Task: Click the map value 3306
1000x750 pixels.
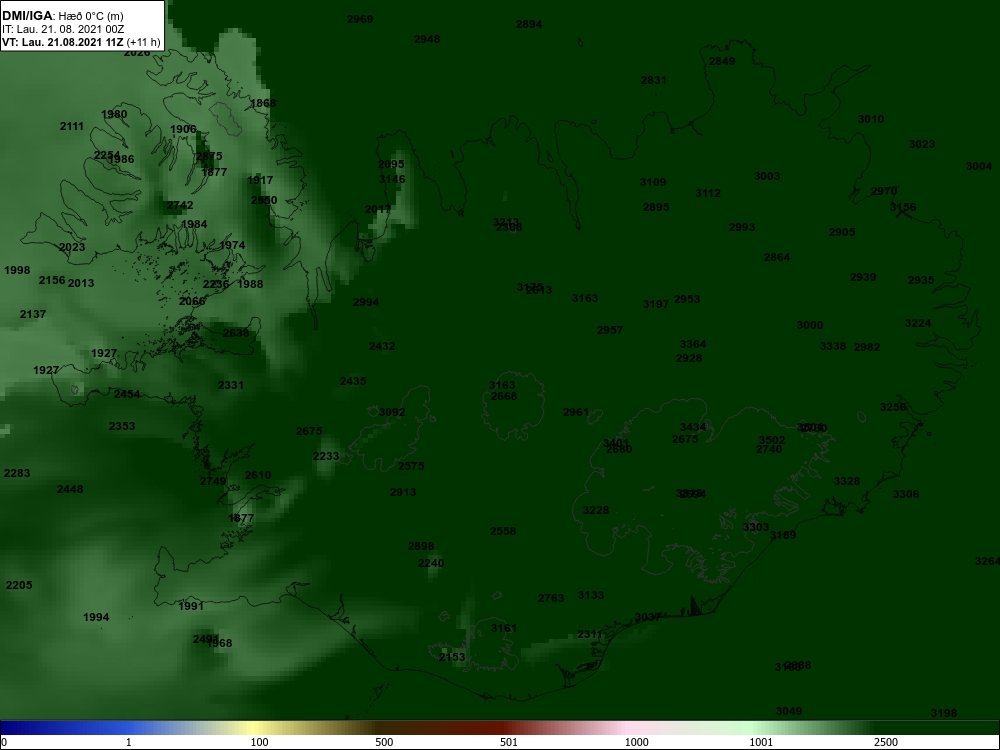Action: [x=906, y=494]
